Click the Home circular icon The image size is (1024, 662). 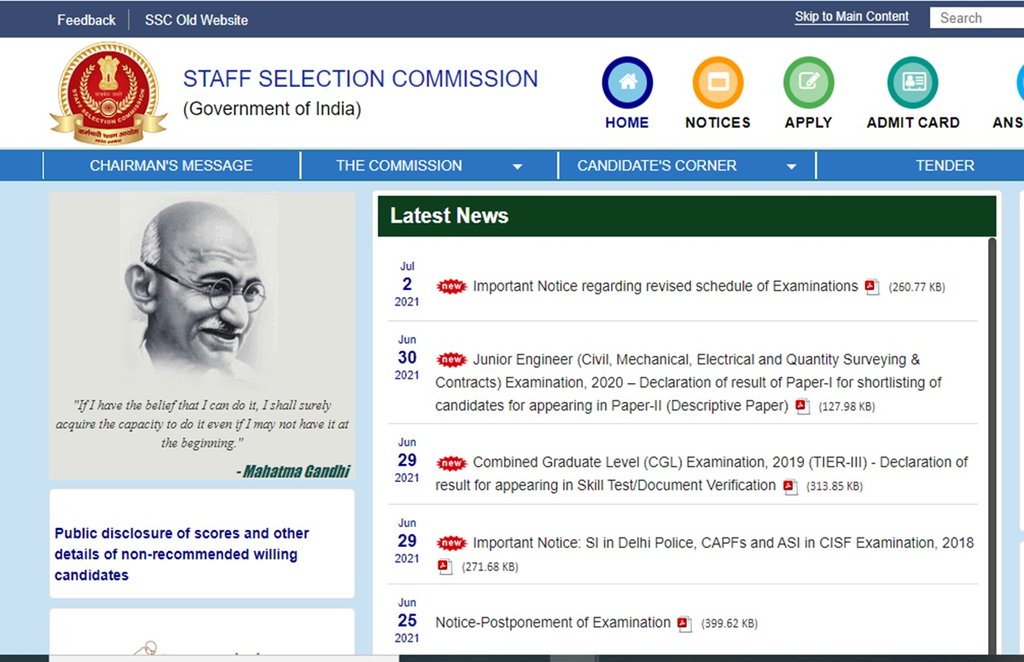pyautogui.click(x=627, y=83)
